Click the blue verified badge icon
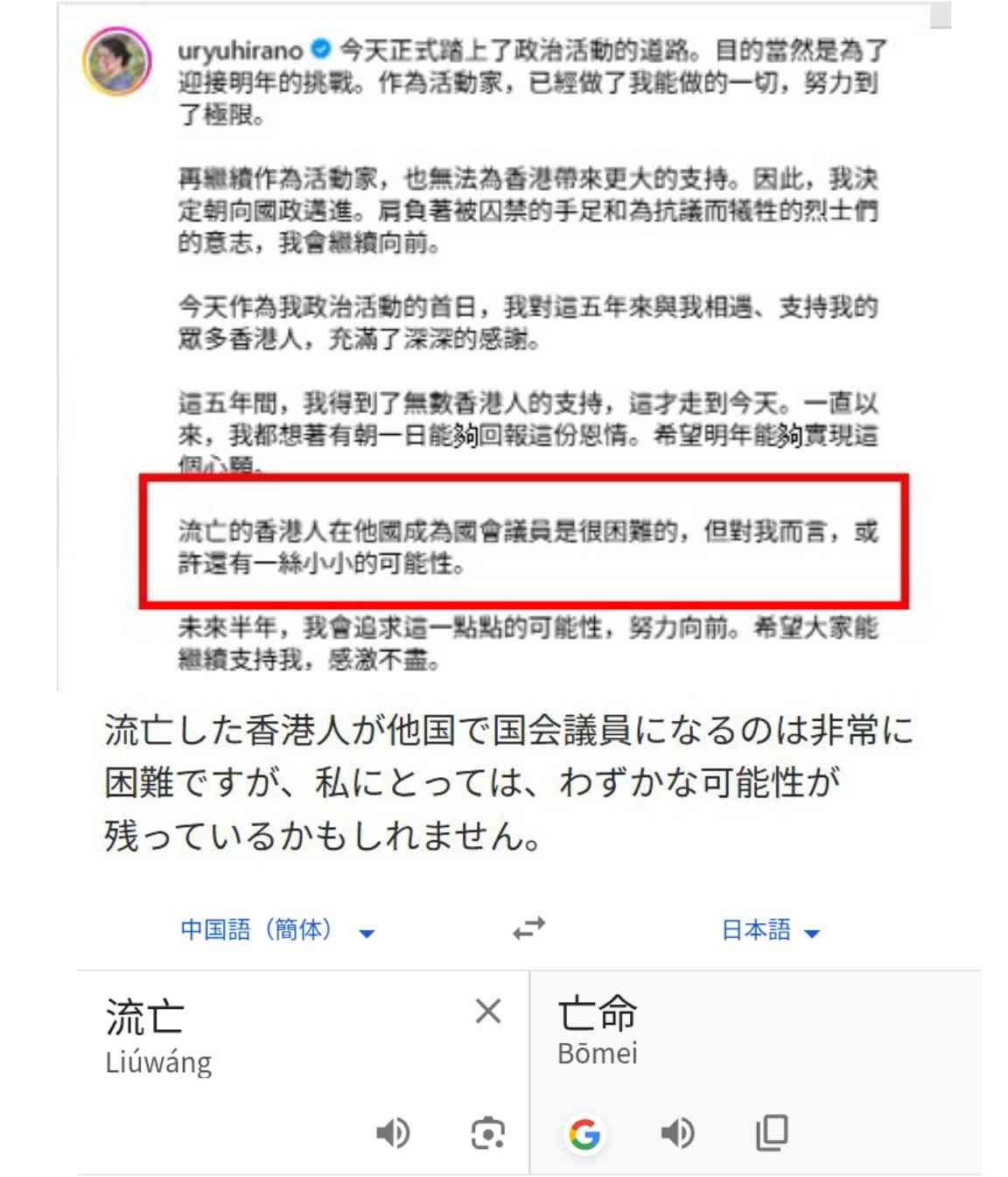 (x=321, y=47)
